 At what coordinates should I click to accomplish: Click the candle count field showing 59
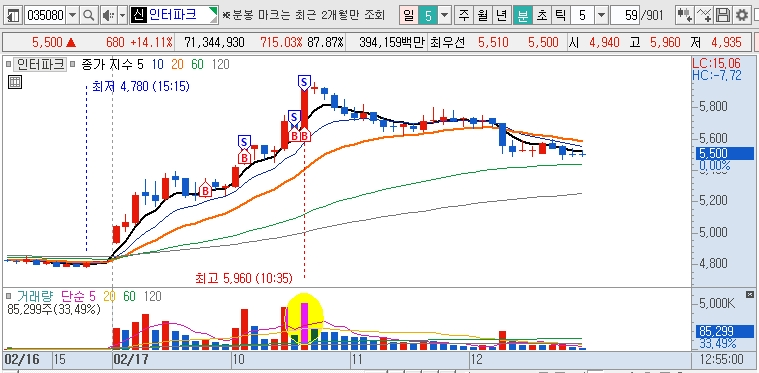[x=624, y=15]
